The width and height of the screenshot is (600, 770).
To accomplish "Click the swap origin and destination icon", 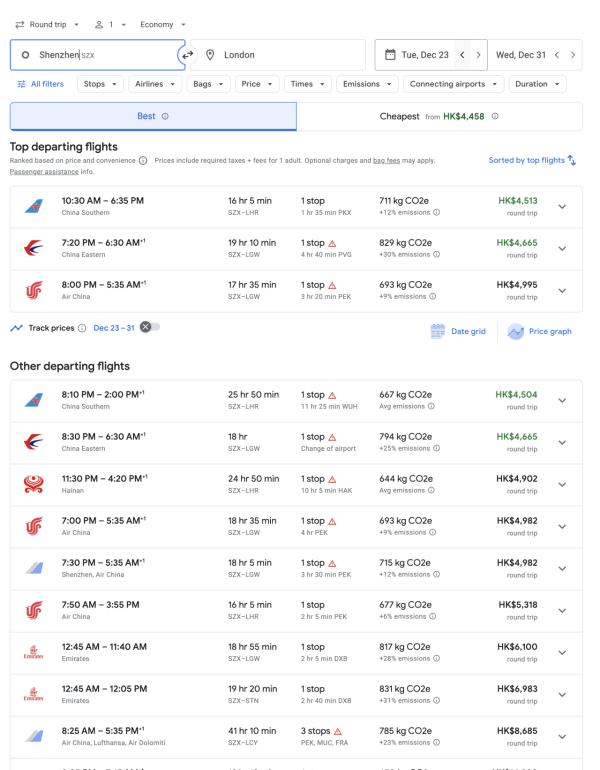I will pos(187,55).
